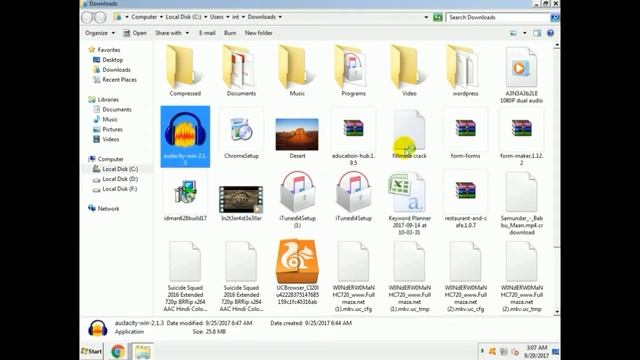Toggle the preview pane

537,33
